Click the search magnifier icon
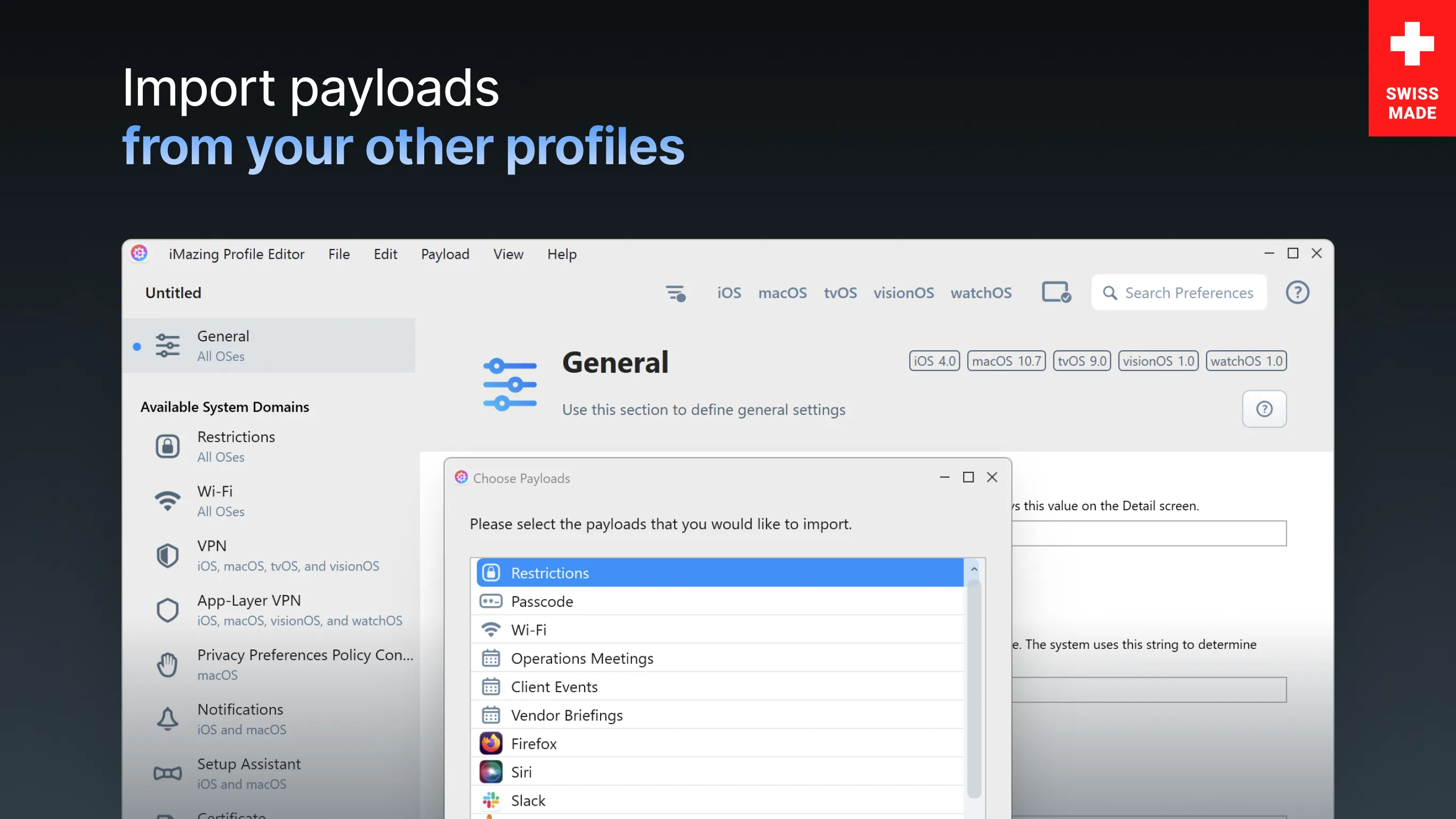Viewport: 1456px width, 819px height. (1110, 293)
